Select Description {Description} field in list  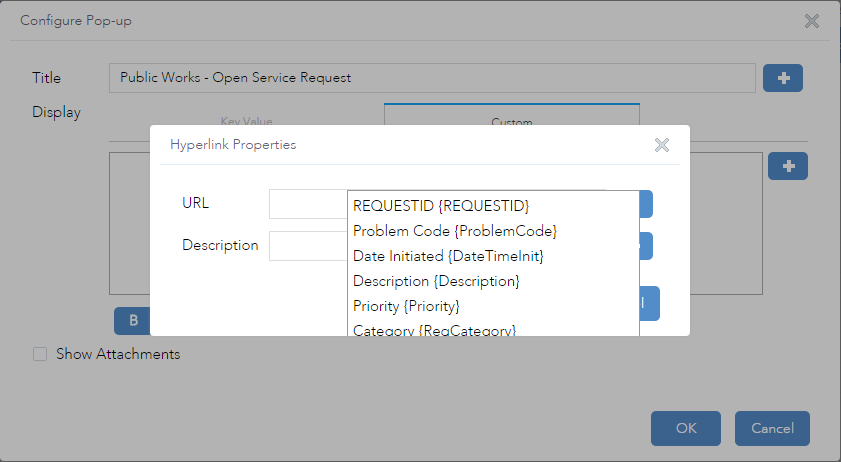coord(436,281)
